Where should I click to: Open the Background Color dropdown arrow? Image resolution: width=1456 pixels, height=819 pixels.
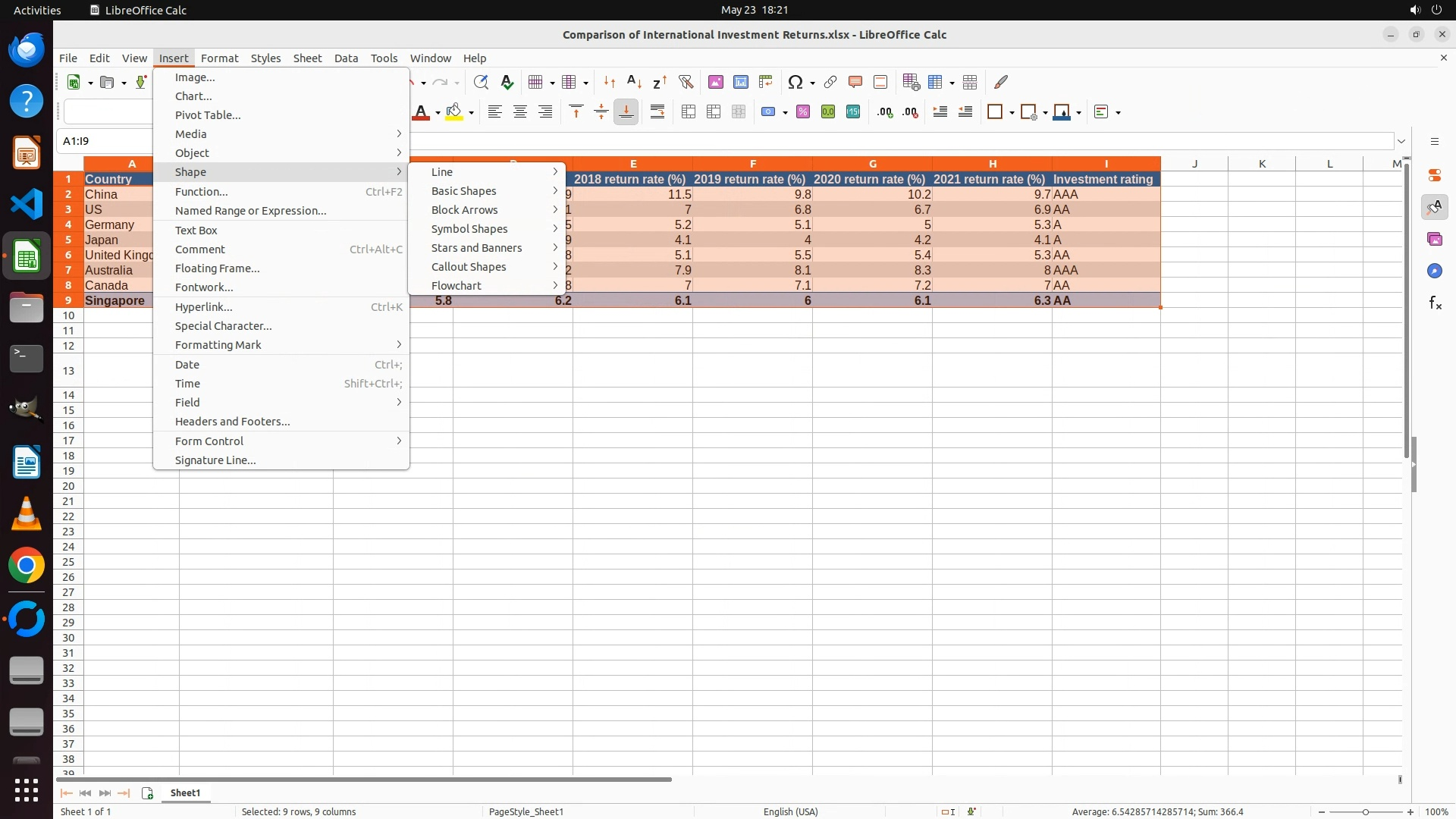[472, 113]
